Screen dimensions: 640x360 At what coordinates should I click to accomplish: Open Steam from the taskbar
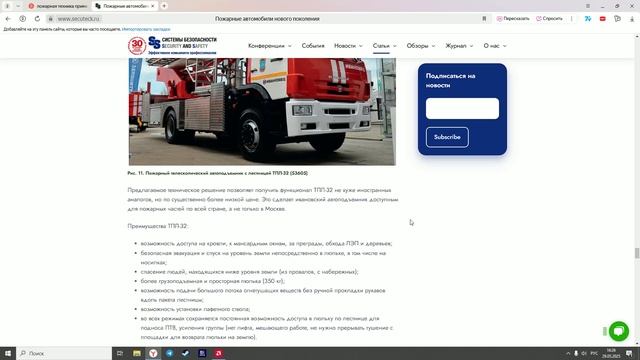[186, 353]
